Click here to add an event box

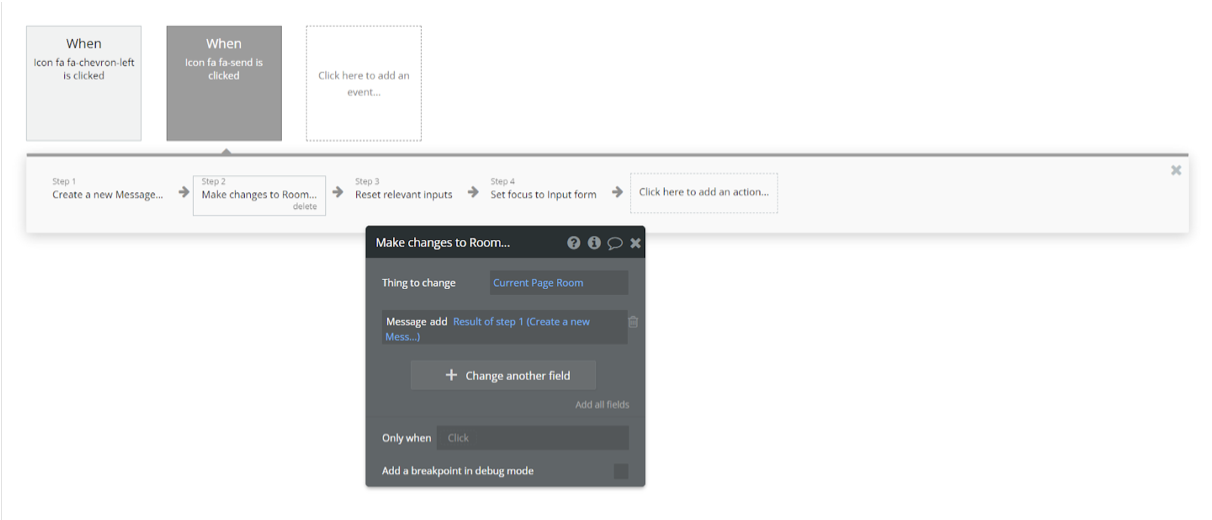364,83
